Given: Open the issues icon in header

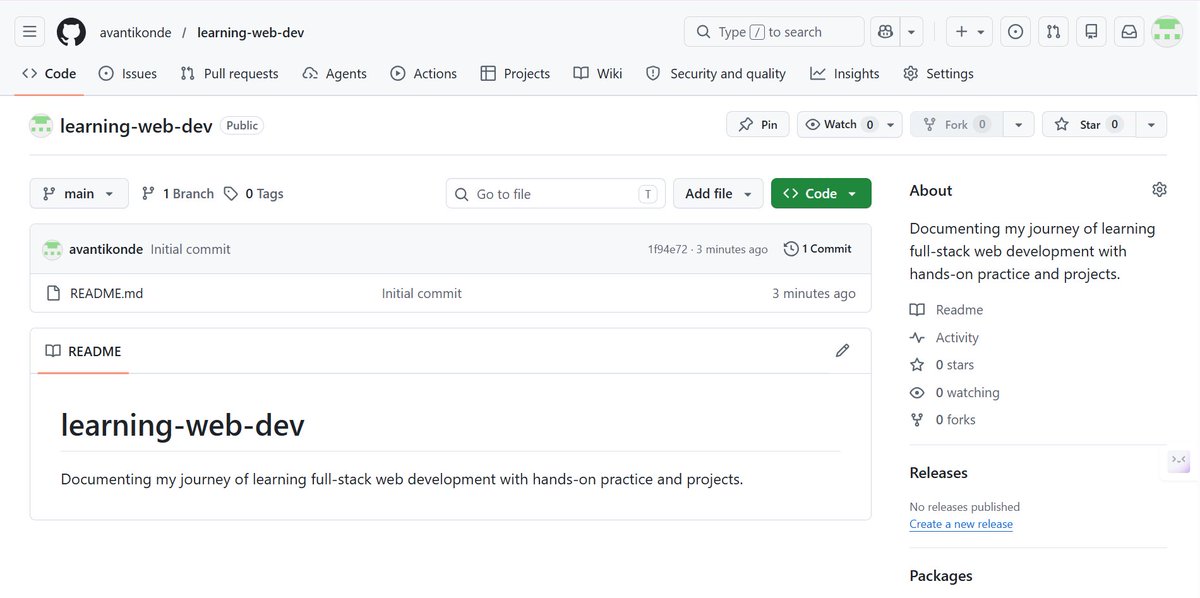Looking at the screenshot, I should (x=1015, y=32).
